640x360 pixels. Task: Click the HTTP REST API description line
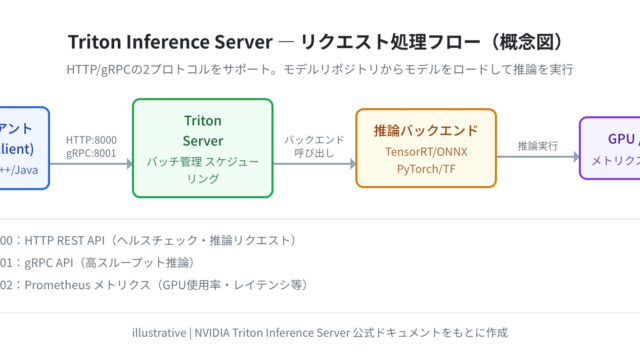click(x=148, y=240)
